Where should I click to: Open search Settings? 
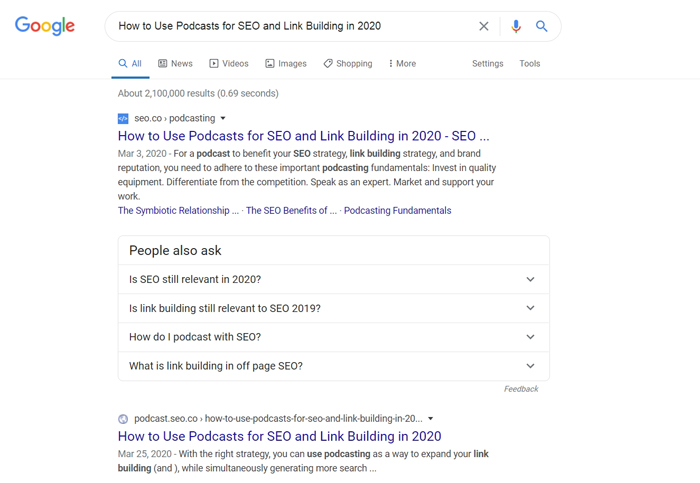click(488, 63)
